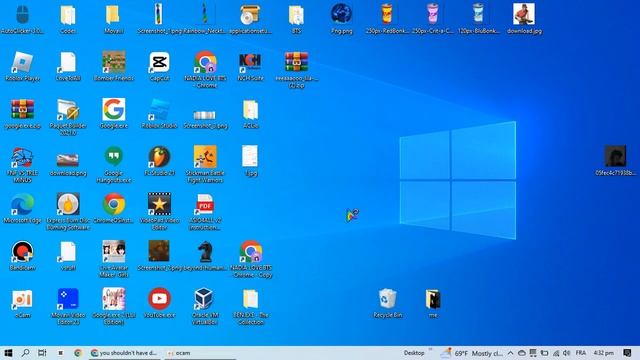
Task: Open Oracle VM VirtualBox shortcut
Action: [x=205, y=307]
